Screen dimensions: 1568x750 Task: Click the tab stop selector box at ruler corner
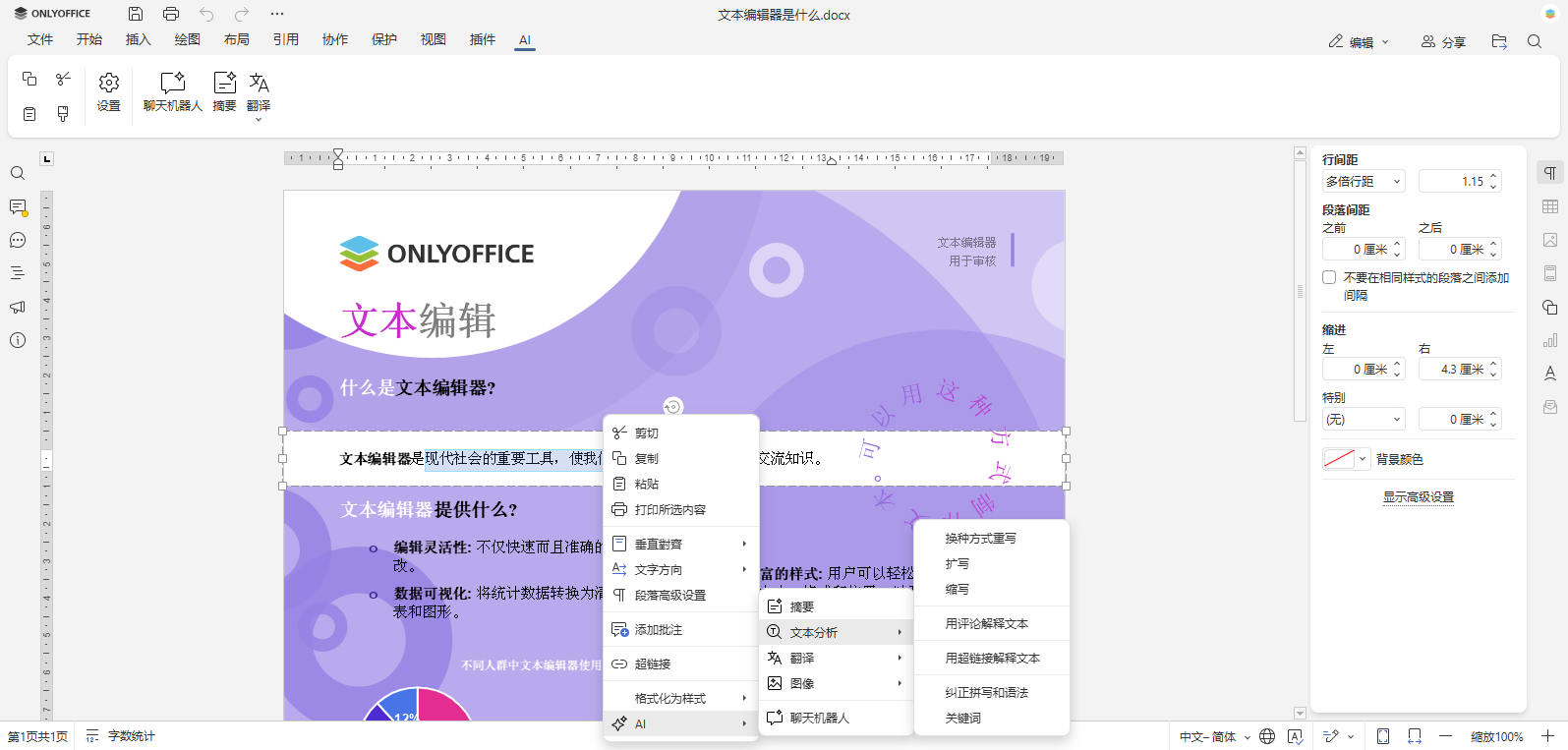click(x=46, y=158)
